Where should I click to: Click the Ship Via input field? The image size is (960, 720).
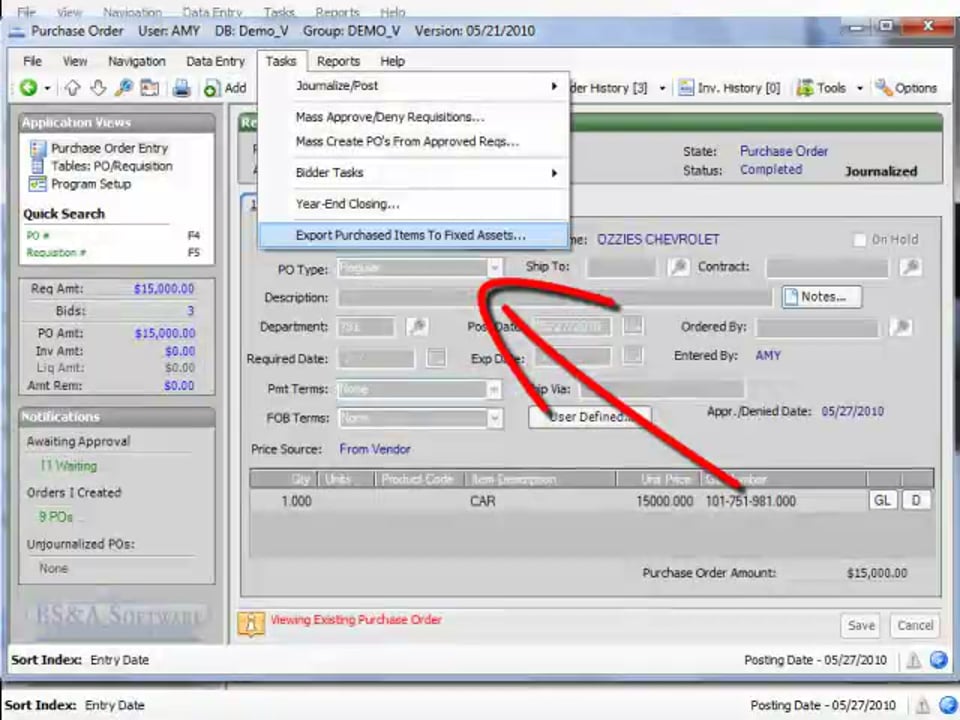coord(662,389)
